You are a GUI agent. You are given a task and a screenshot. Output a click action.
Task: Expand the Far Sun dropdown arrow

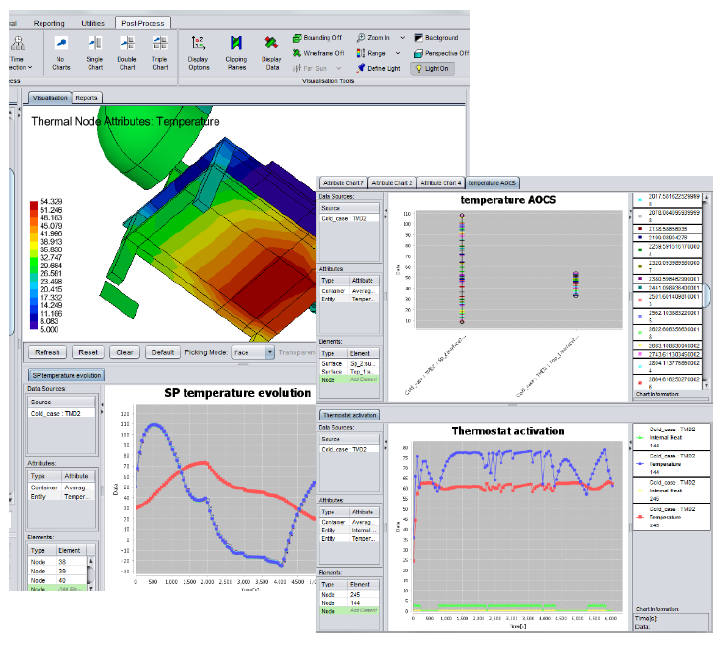339,69
